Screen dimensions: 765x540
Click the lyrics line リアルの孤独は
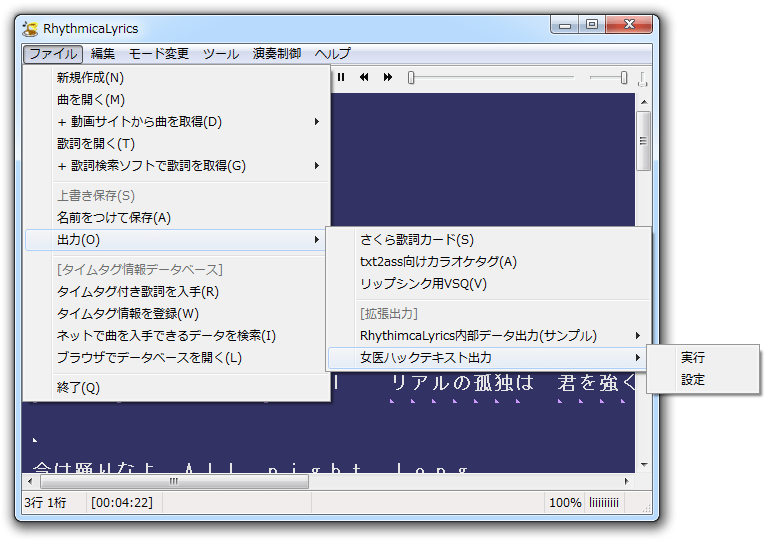coord(462,383)
